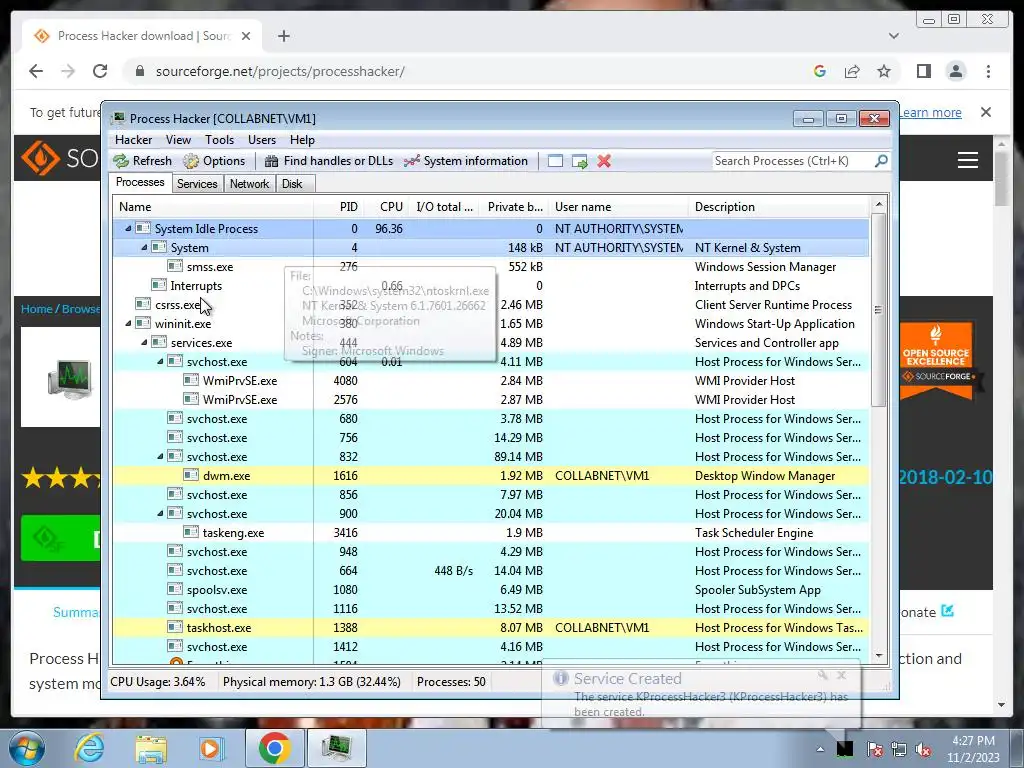
Task: Click the find window and thread icon
Action: pyautogui.click(x=579, y=161)
